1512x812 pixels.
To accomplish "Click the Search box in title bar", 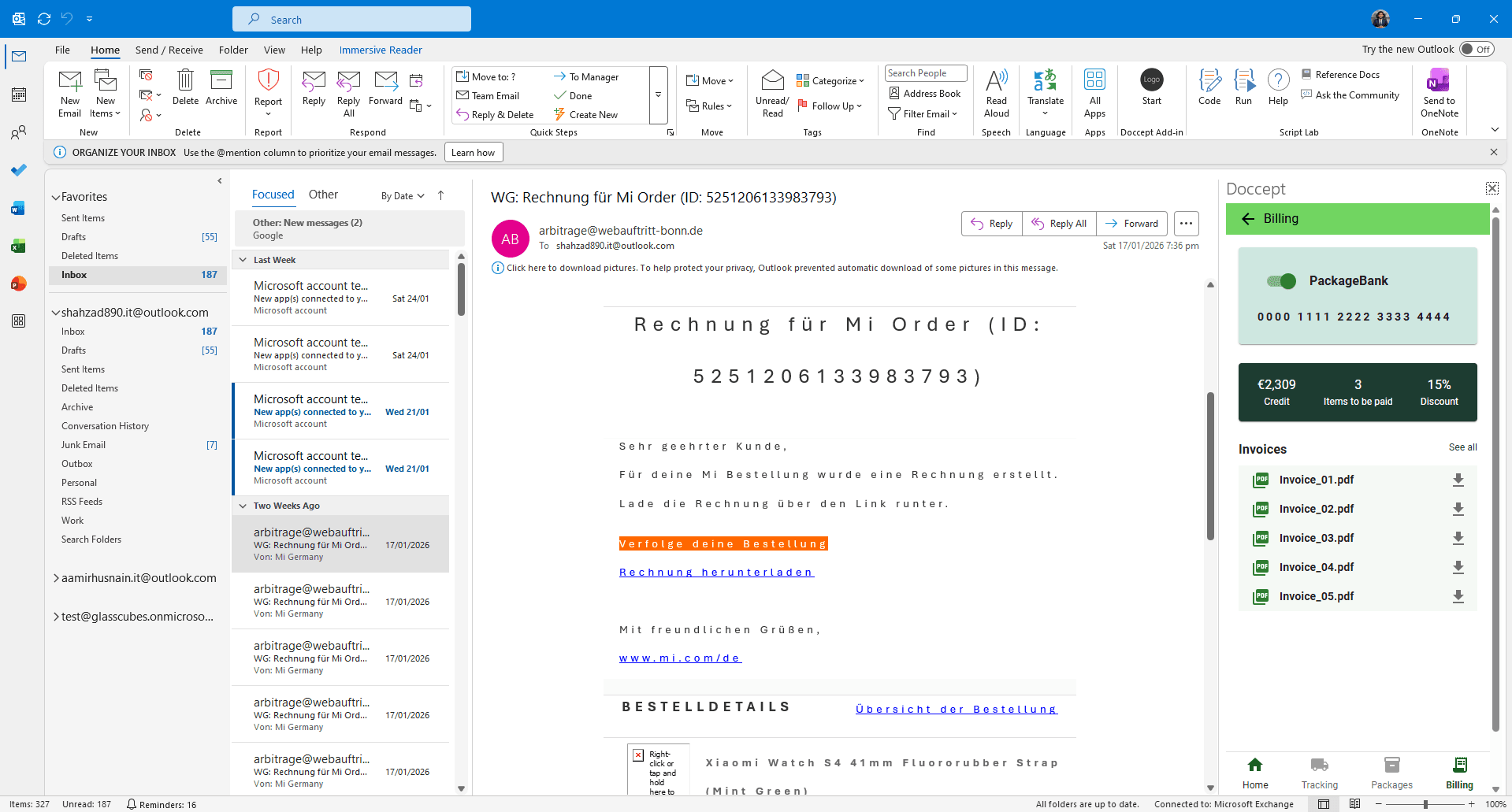I will click(351, 19).
